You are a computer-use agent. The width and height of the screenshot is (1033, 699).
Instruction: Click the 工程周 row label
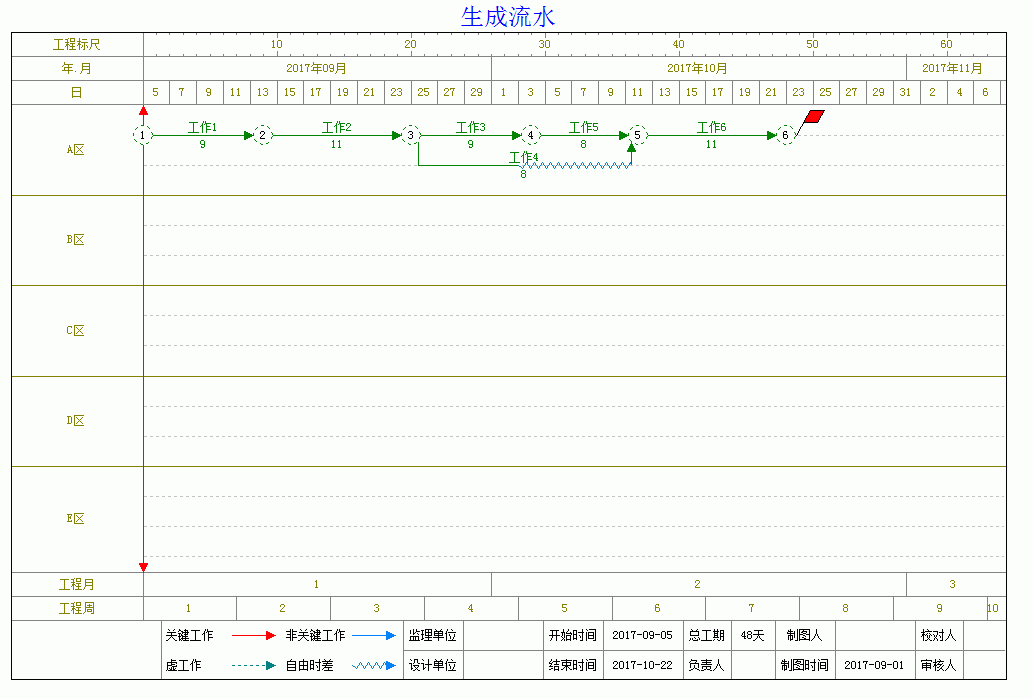(77, 608)
